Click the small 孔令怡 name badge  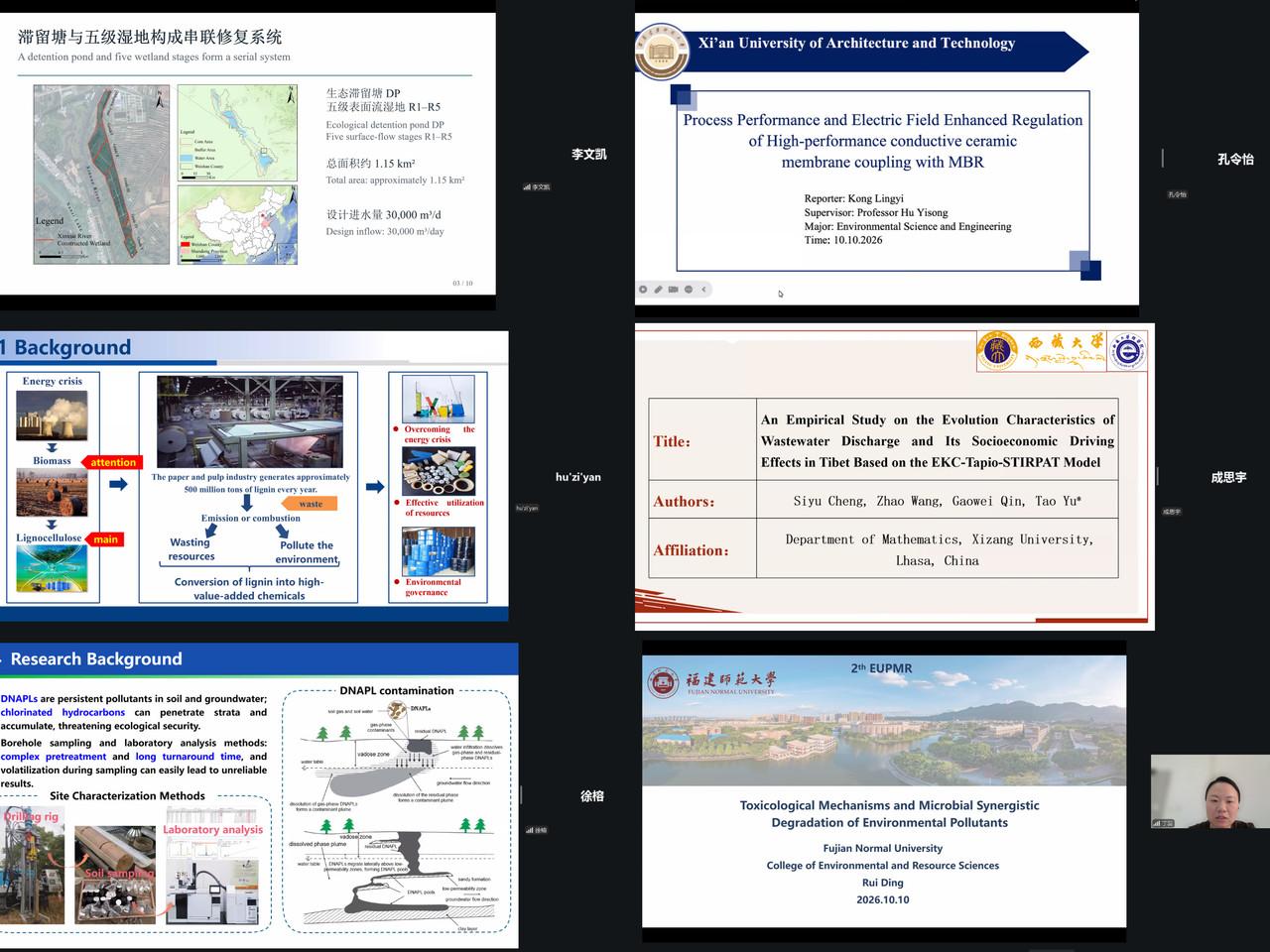[x=1177, y=194]
